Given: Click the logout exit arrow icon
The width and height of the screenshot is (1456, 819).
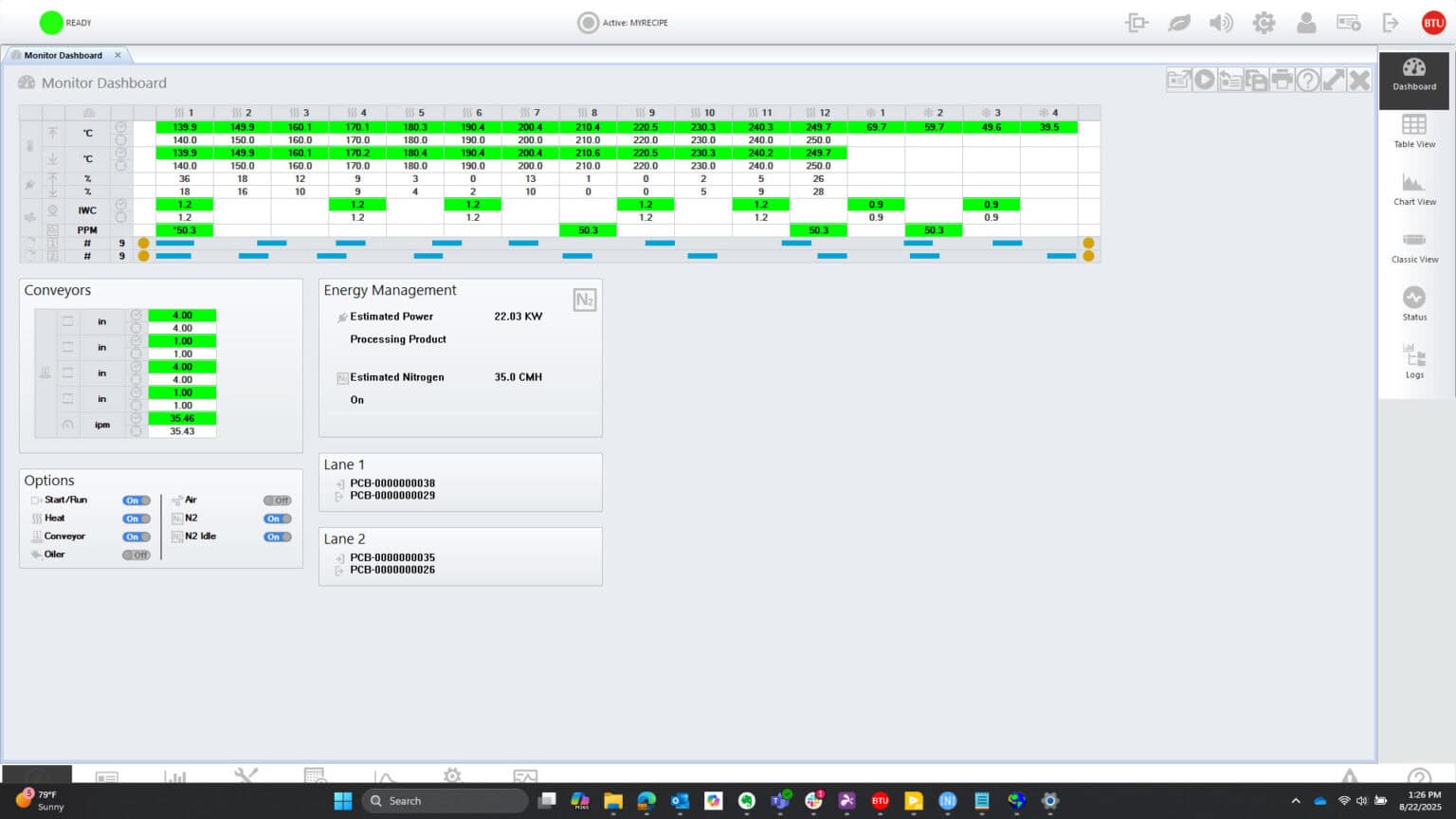Looking at the screenshot, I should point(1391,23).
